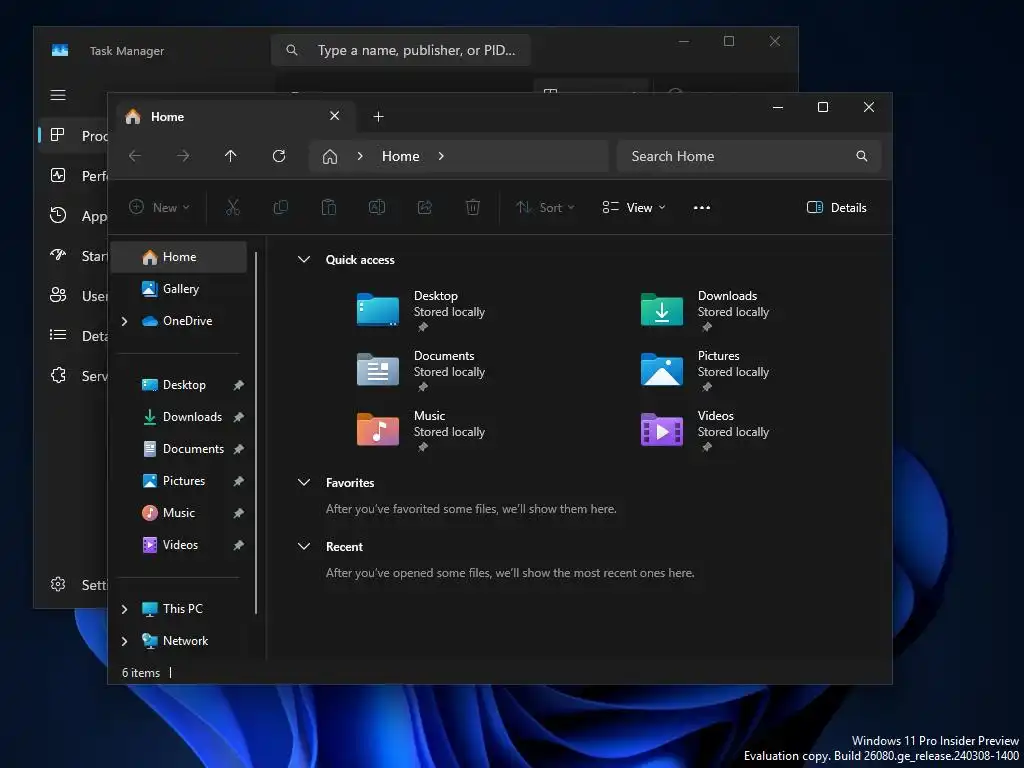Expand OneDrive in navigation pane
Screen dimensions: 1024x768
[x=124, y=321]
